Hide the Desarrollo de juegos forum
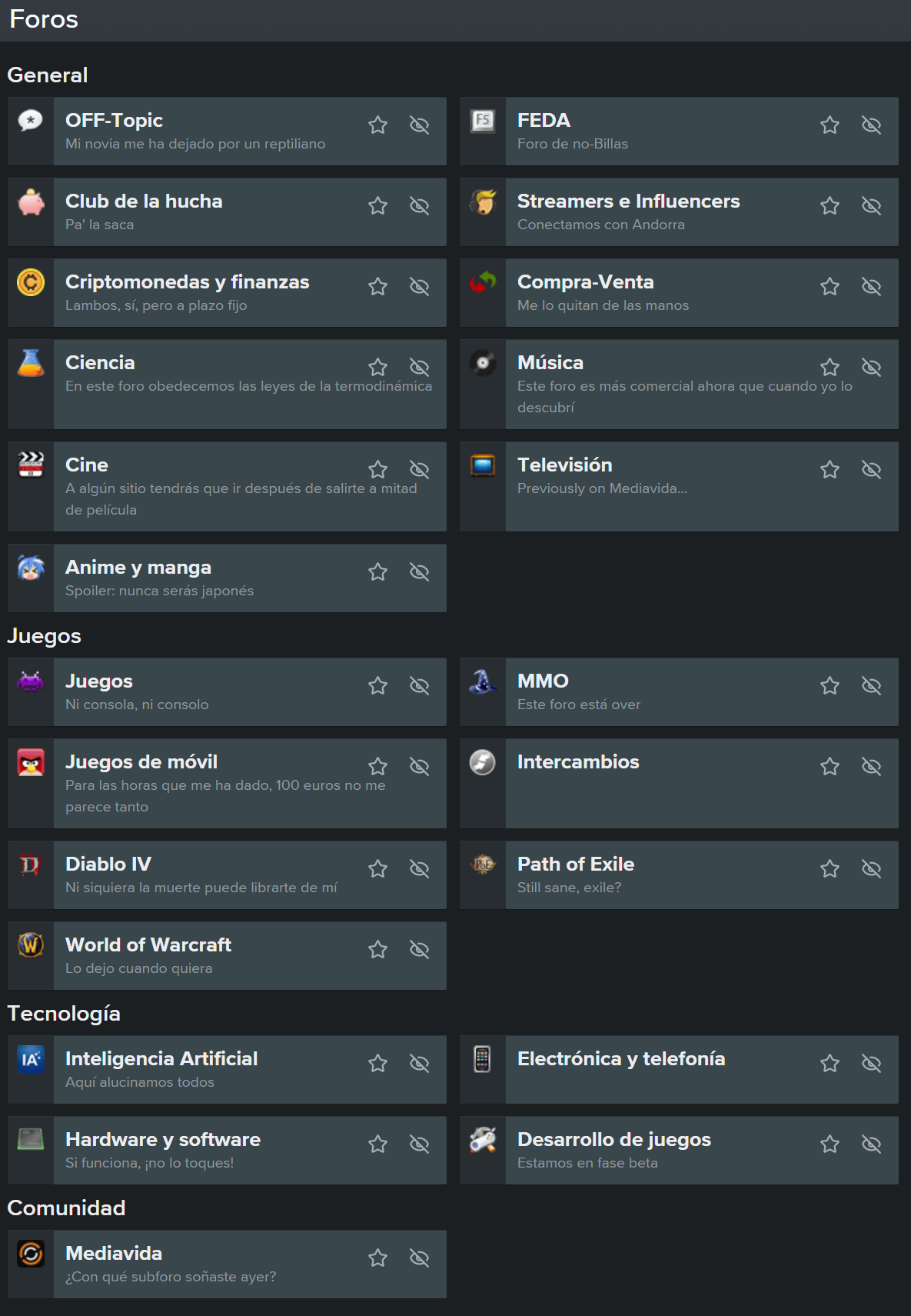 coord(871,1144)
